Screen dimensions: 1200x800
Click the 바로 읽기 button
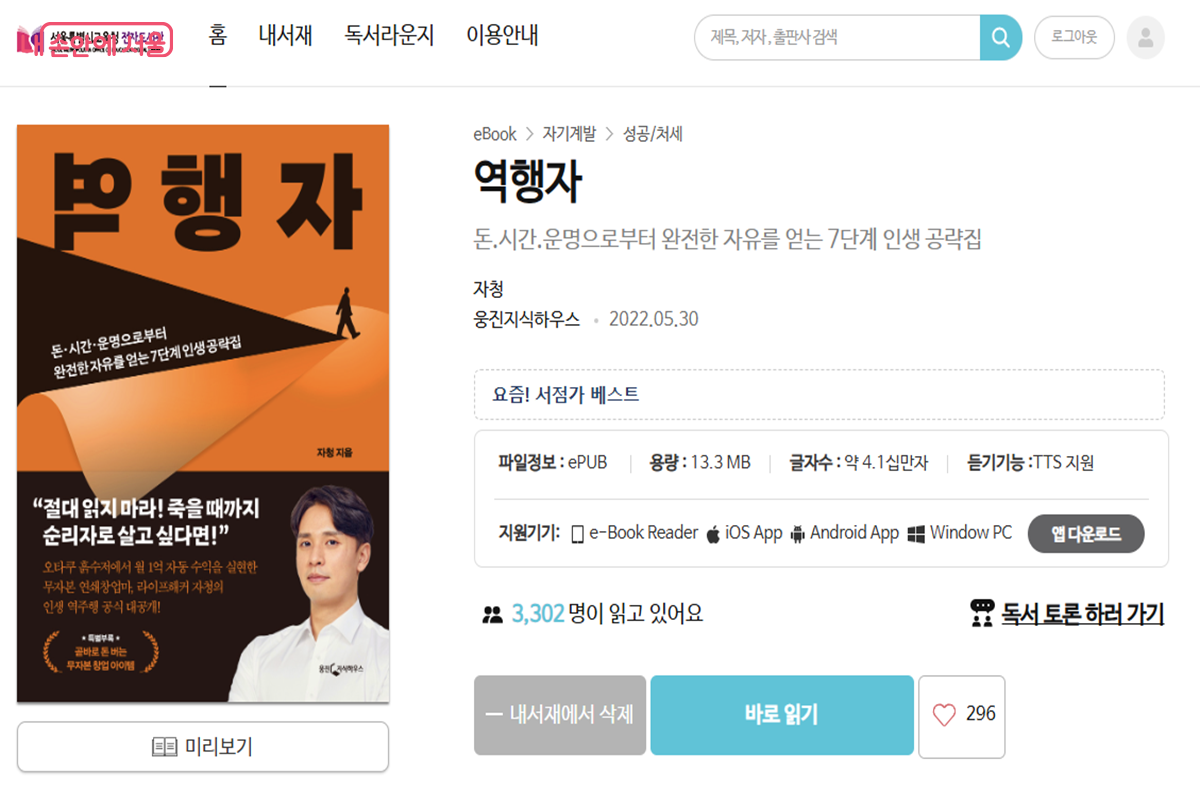[782, 715]
